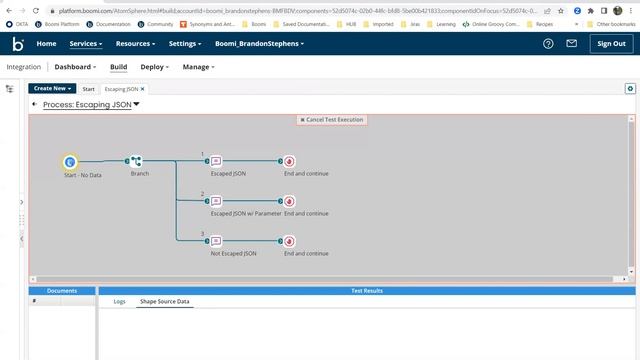Open the Create New dropdown button

(52, 88)
